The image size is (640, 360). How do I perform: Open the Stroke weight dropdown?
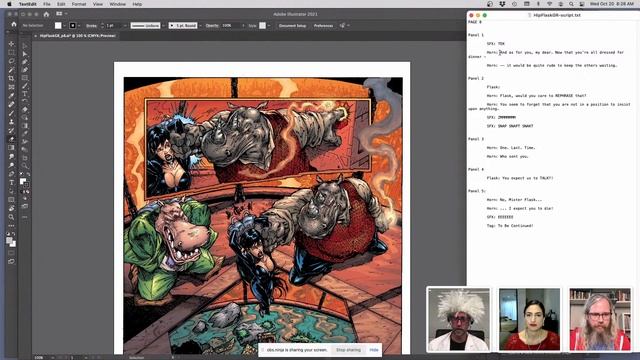tap(125, 25)
